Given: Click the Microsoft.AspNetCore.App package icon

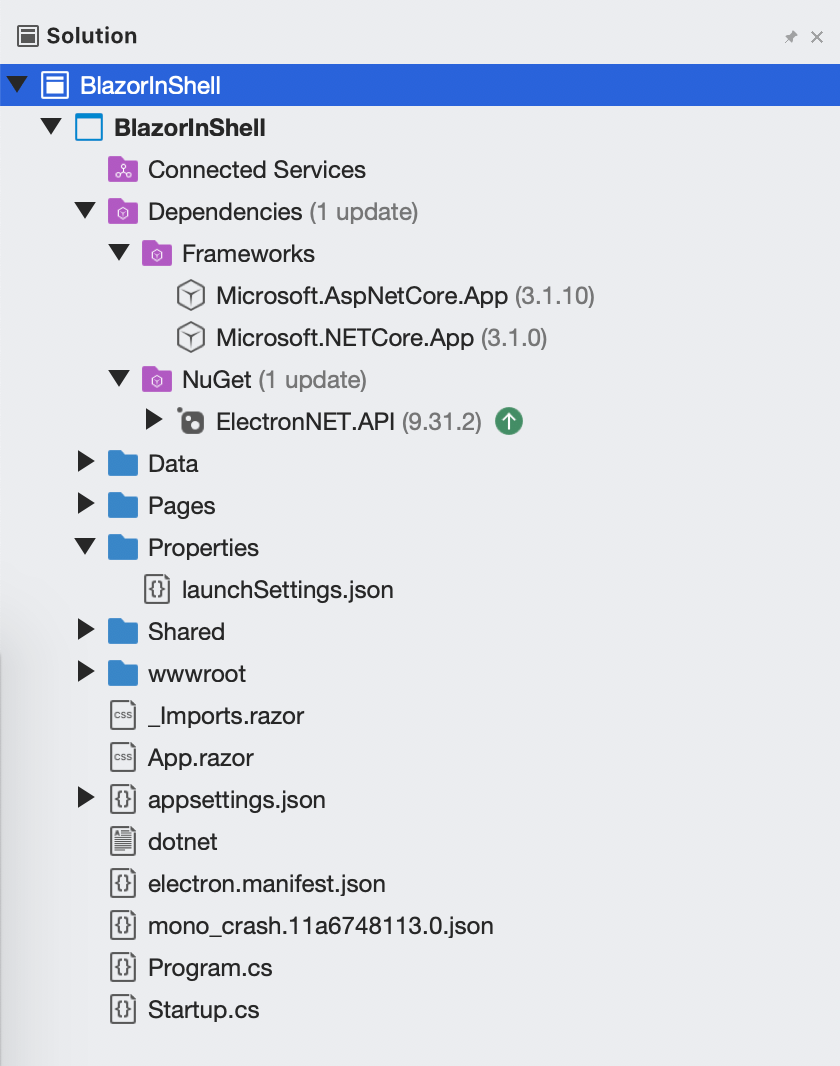Looking at the screenshot, I should click(x=191, y=296).
